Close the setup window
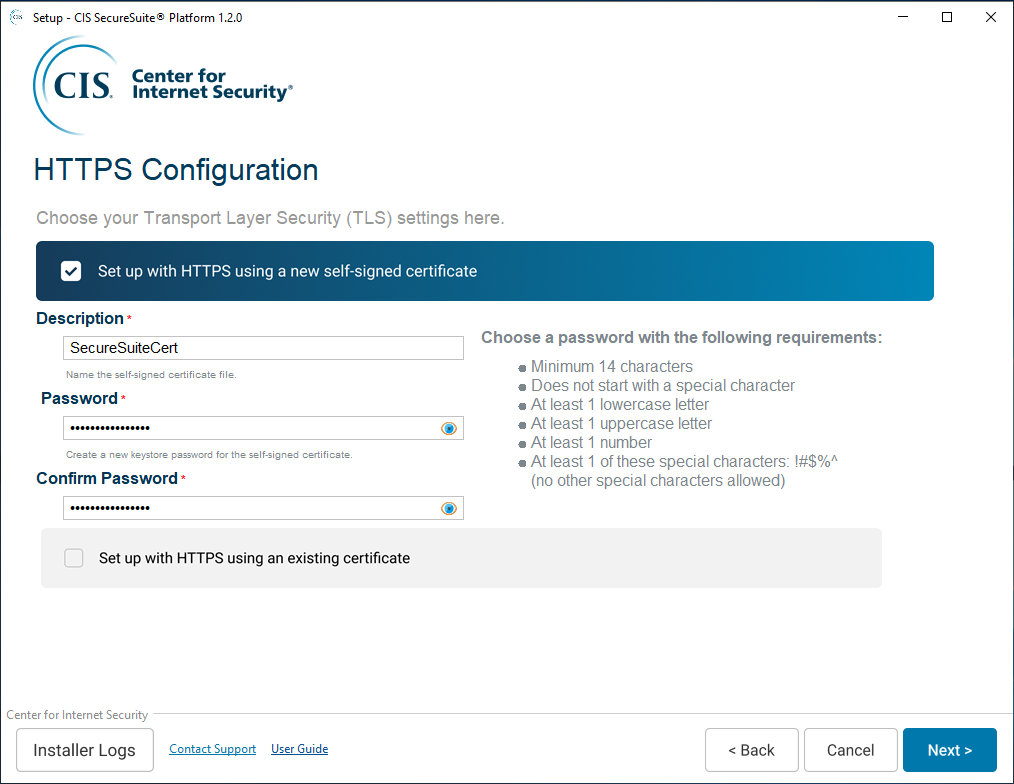The height and width of the screenshot is (784, 1014). coord(991,17)
